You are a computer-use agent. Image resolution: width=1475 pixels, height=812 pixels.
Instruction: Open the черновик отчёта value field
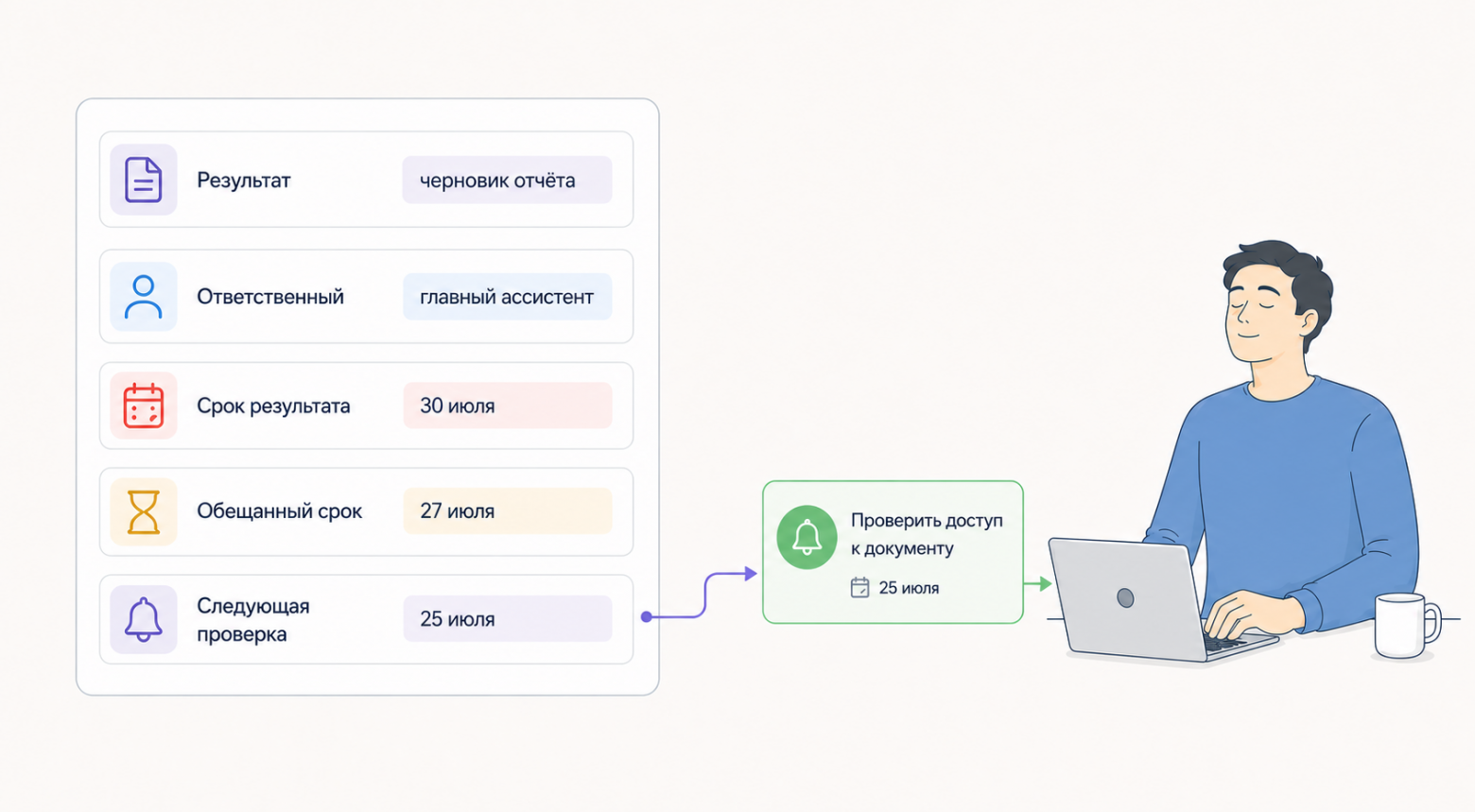pyautogui.click(x=507, y=180)
